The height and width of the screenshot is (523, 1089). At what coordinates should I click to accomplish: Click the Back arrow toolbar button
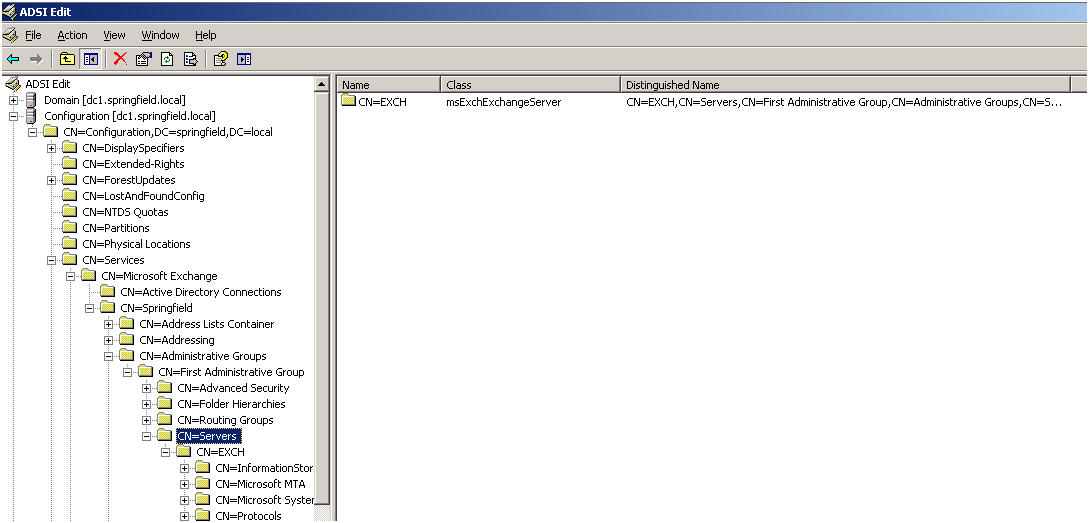[13, 60]
